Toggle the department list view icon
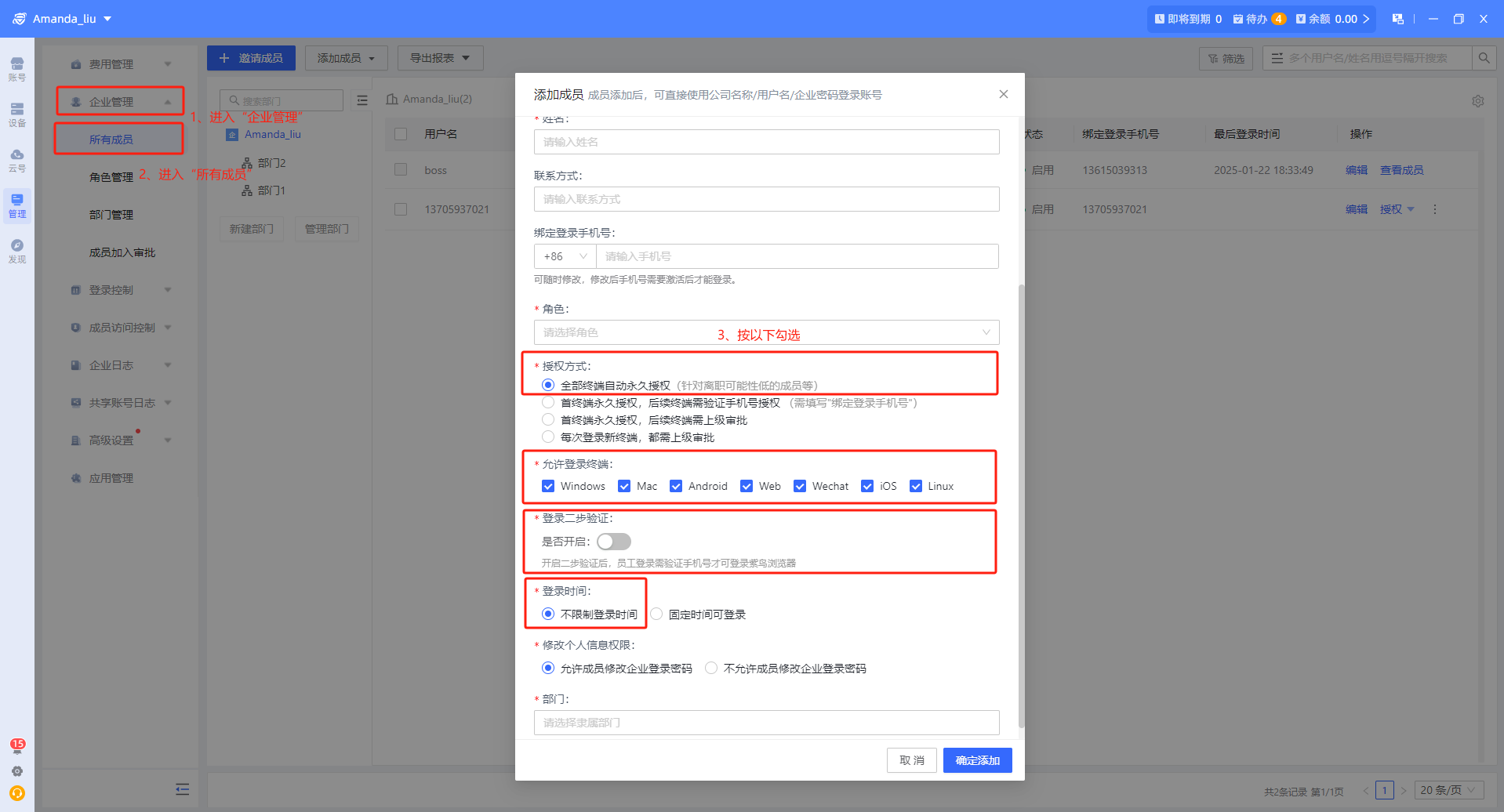 tap(362, 100)
